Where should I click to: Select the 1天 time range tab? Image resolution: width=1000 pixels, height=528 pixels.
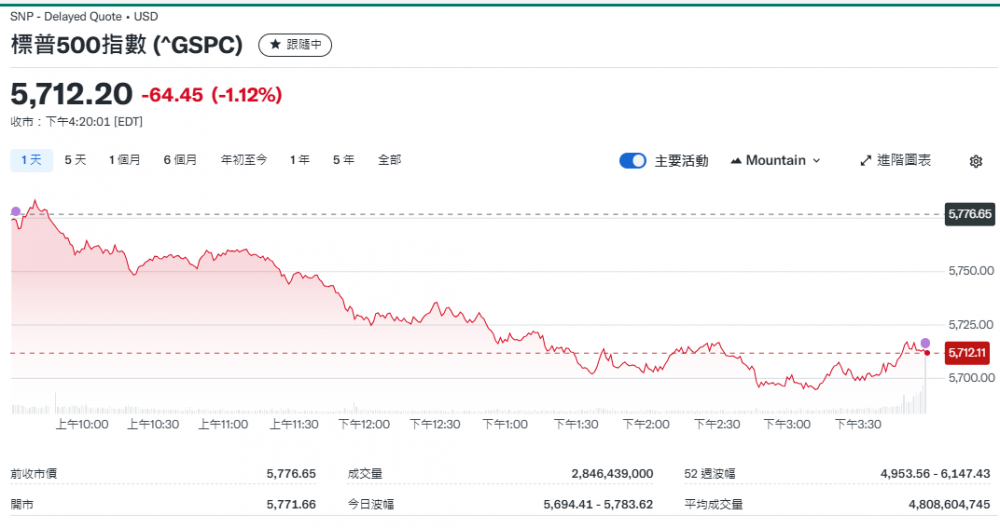[x=31, y=160]
